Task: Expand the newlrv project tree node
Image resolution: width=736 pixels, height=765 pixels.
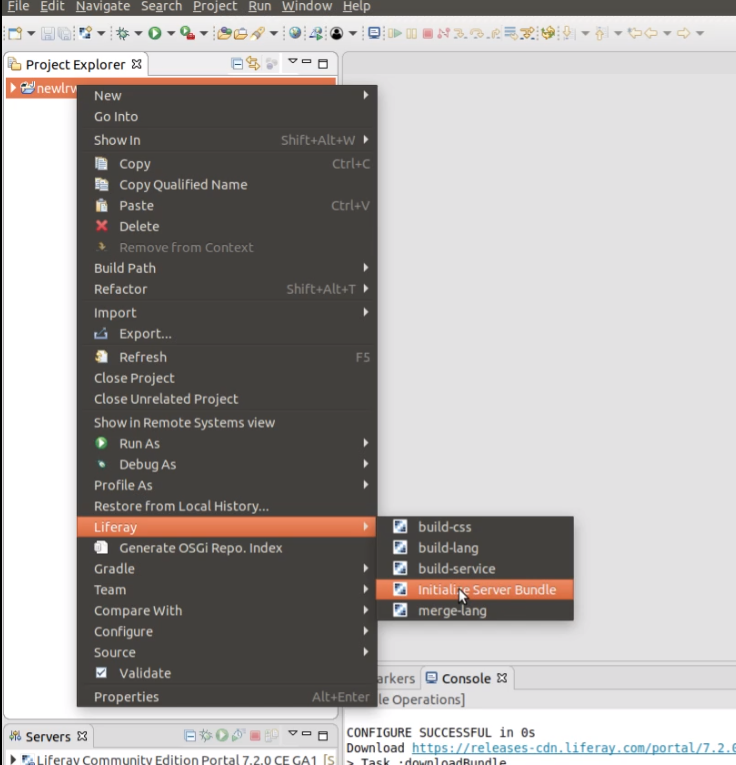Action: coord(13,88)
